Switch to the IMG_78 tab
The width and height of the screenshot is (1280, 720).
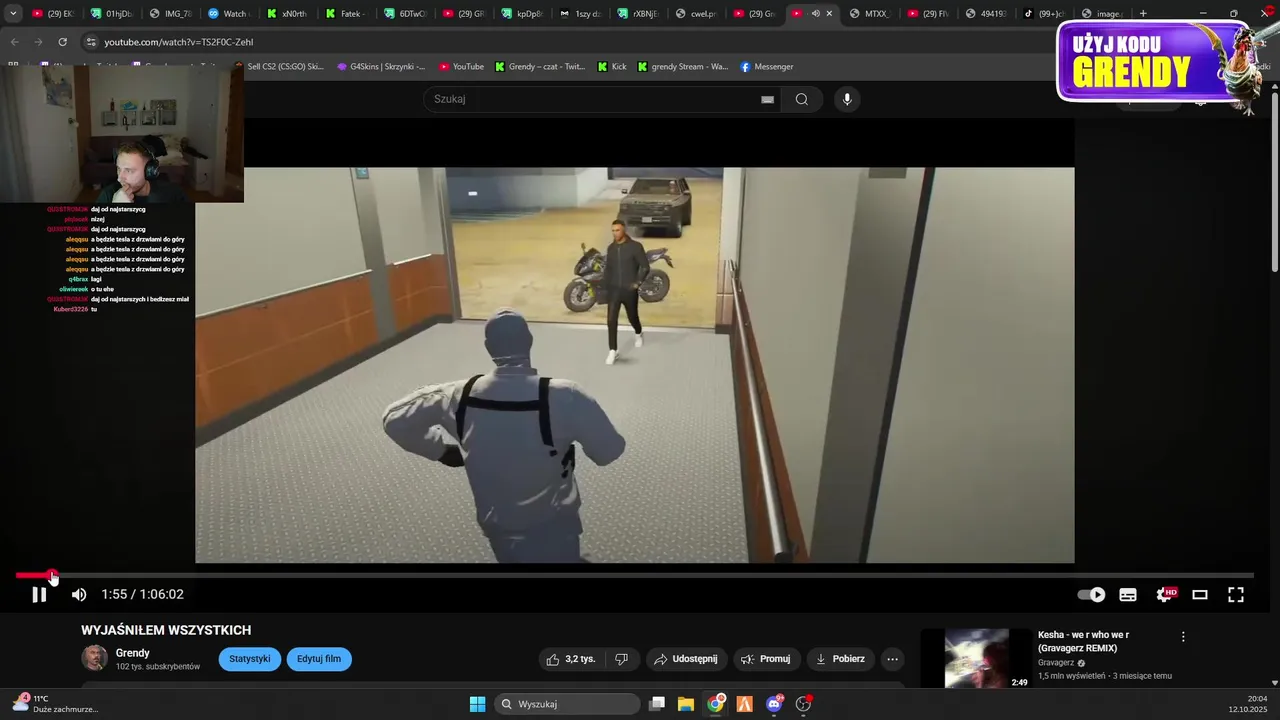pos(170,14)
